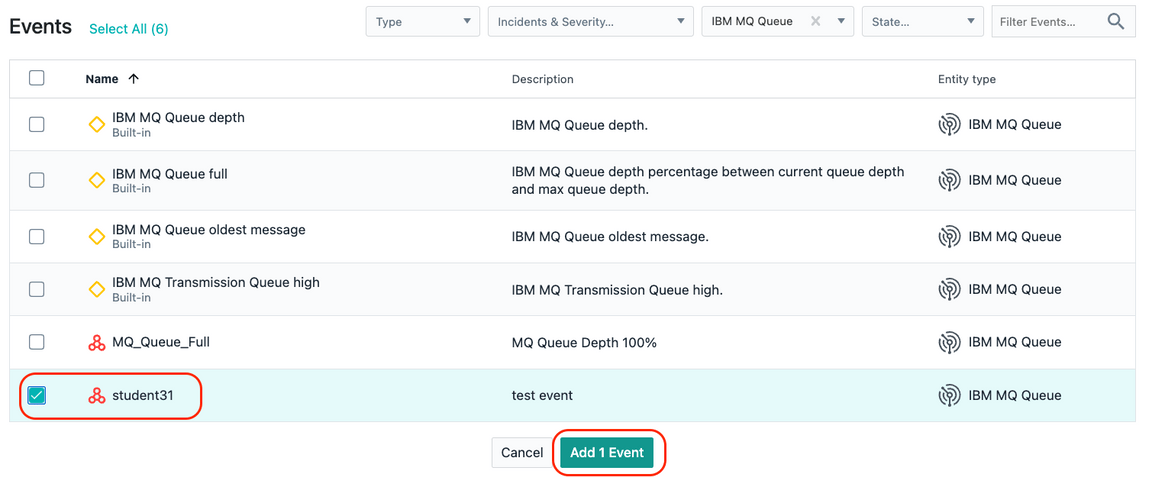Click the yellow diamond icon beside IBM MQ Queue depth

tap(96, 124)
